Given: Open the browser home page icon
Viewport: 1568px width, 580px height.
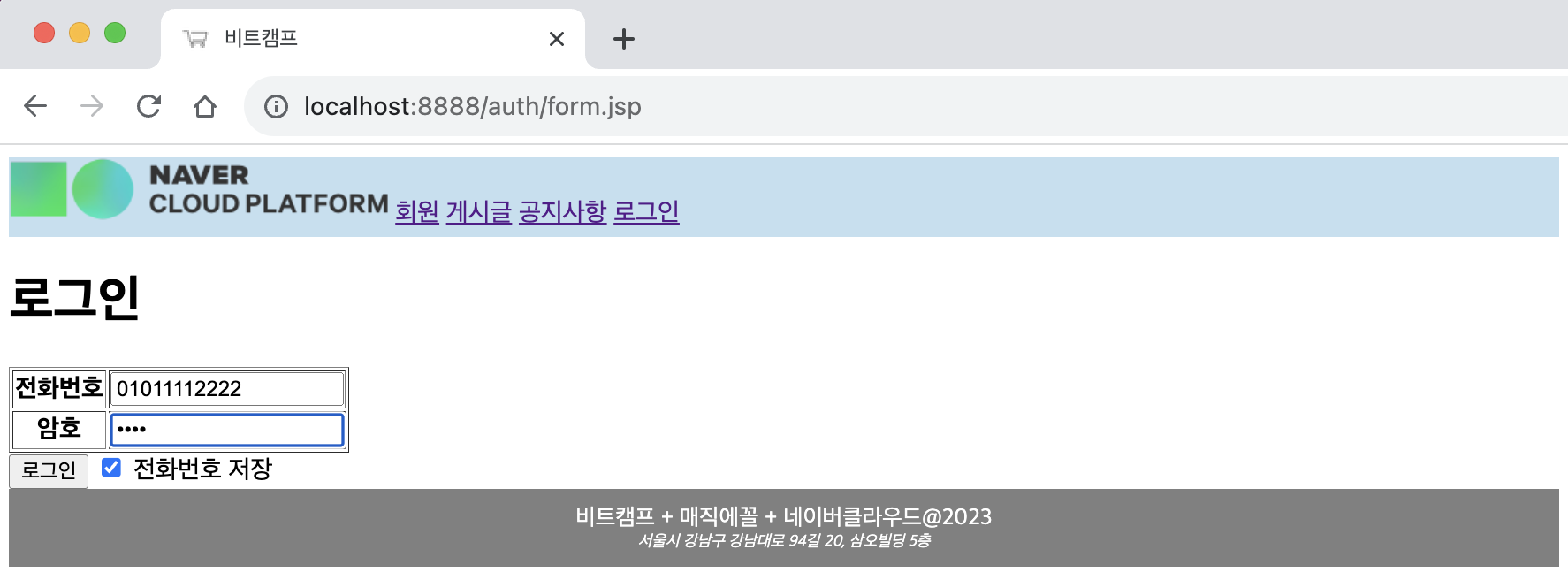Looking at the screenshot, I should (x=205, y=106).
